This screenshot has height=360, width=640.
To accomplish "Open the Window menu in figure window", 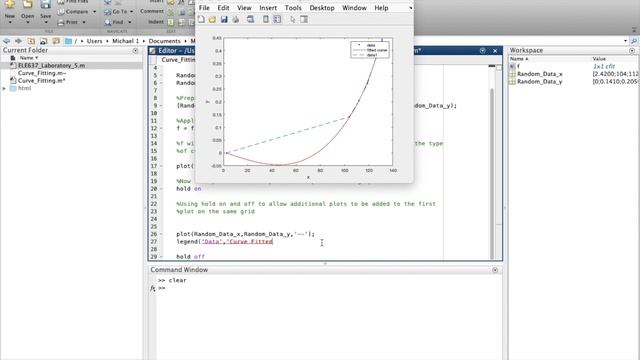I will point(354,8).
